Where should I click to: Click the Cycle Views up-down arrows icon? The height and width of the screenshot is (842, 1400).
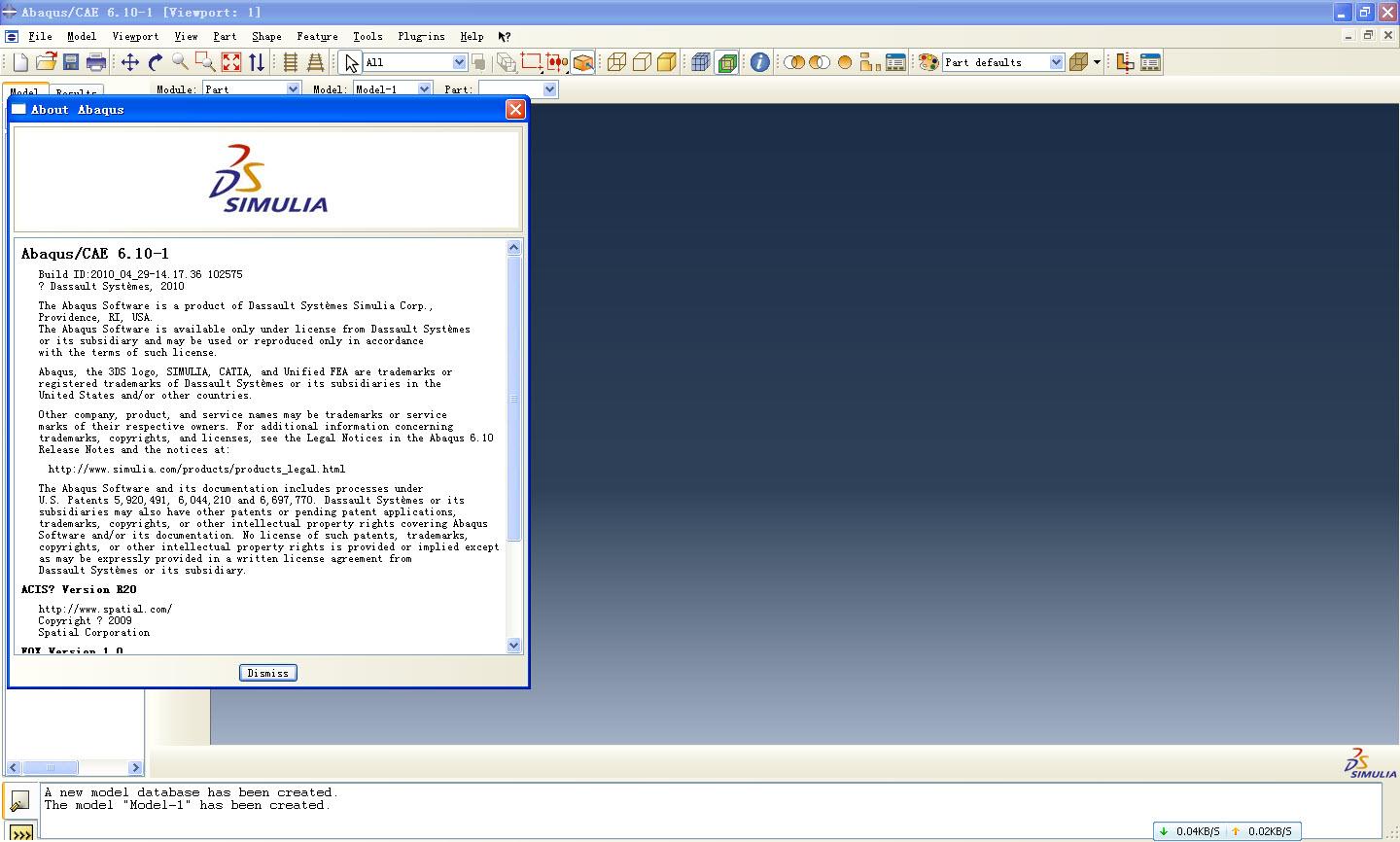coord(257,62)
